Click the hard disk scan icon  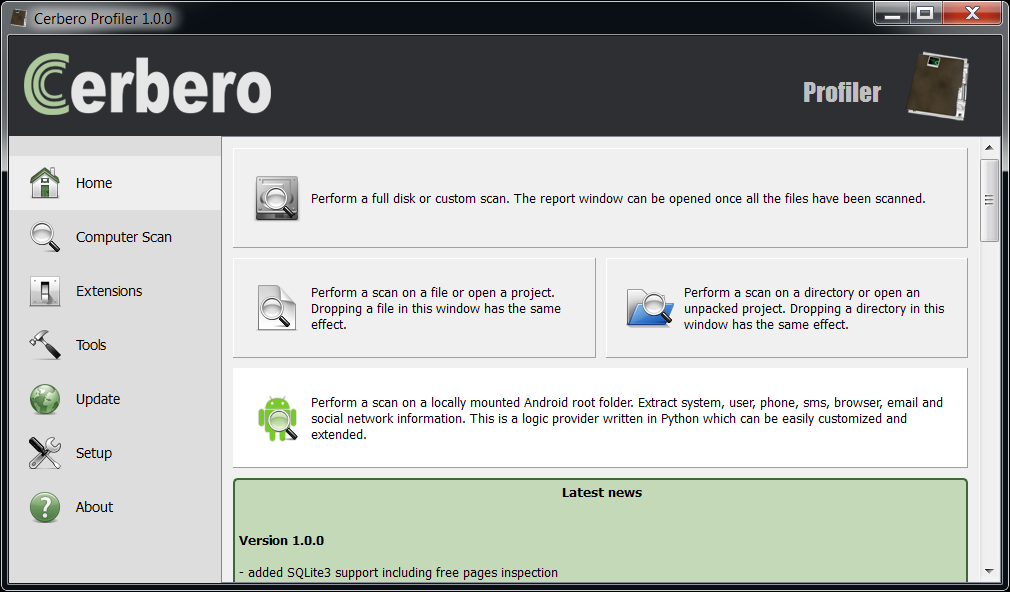[277, 198]
